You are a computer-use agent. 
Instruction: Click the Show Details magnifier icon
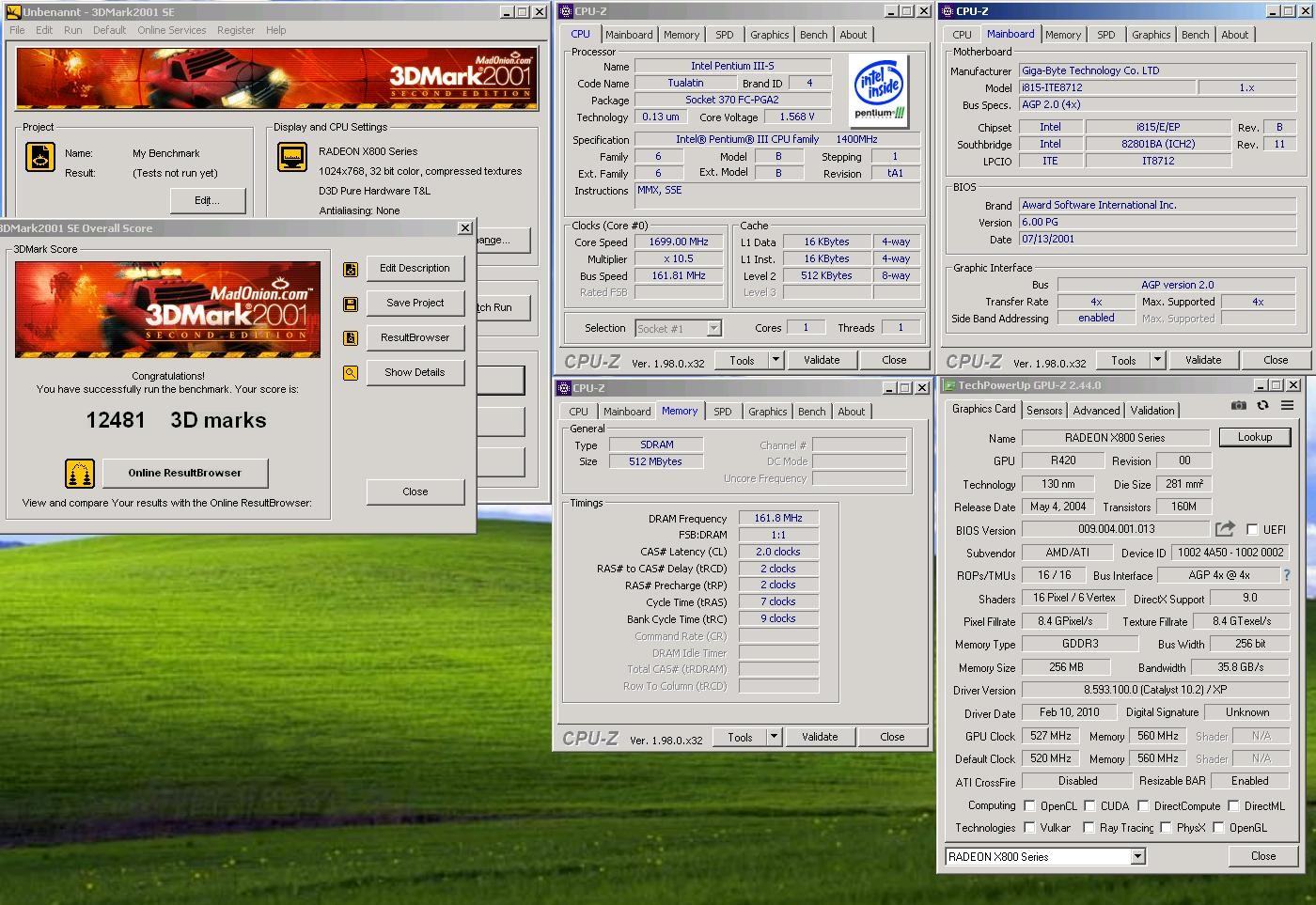tap(351, 373)
